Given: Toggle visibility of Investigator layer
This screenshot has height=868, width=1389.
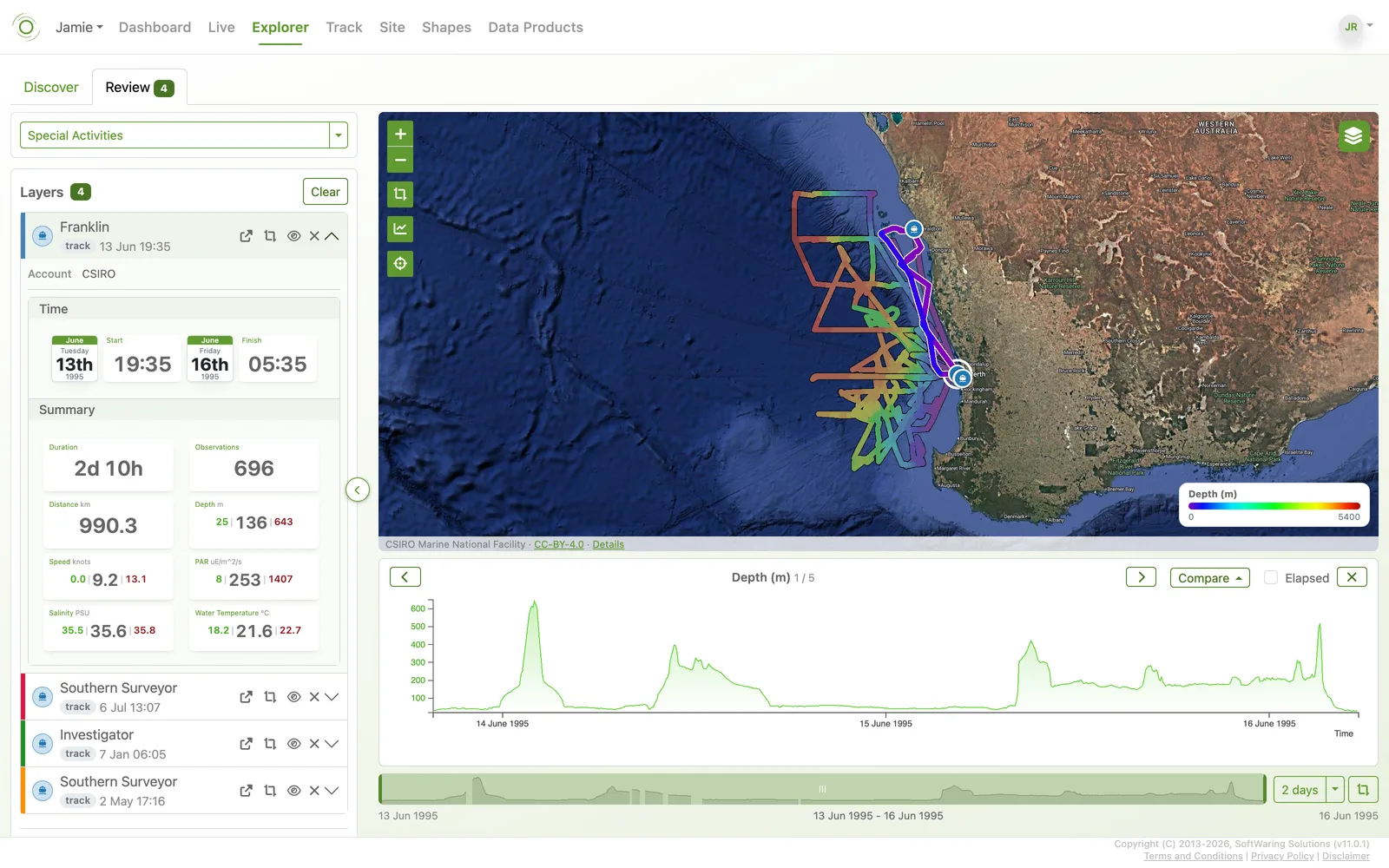Looking at the screenshot, I should (293, 744).
